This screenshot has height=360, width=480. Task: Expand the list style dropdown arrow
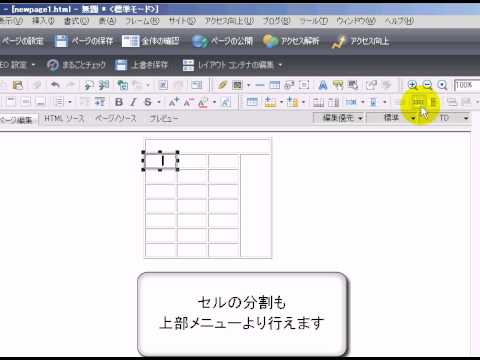[x=70, y=102]
